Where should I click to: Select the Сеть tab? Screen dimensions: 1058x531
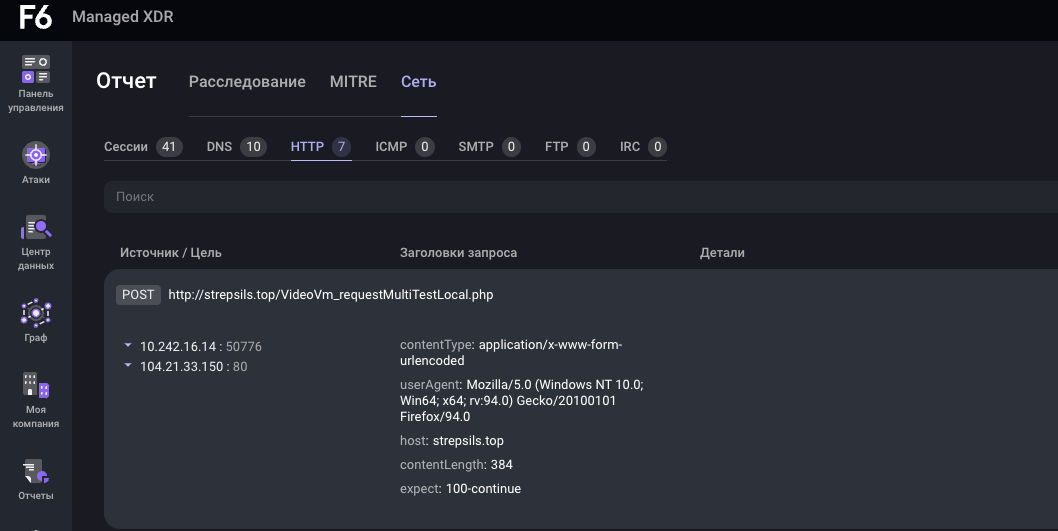tap(418, 82)
